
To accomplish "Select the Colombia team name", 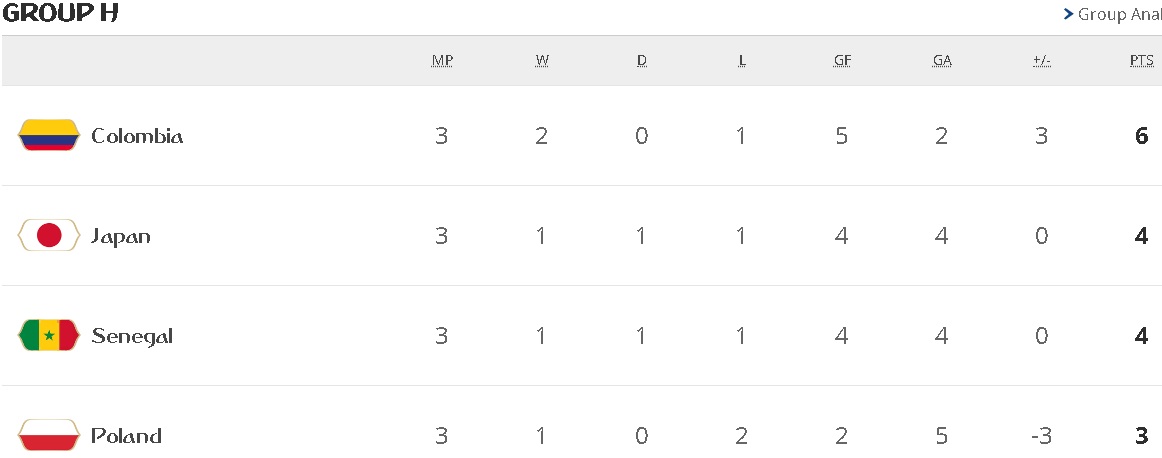I will [x=137, y=136].
